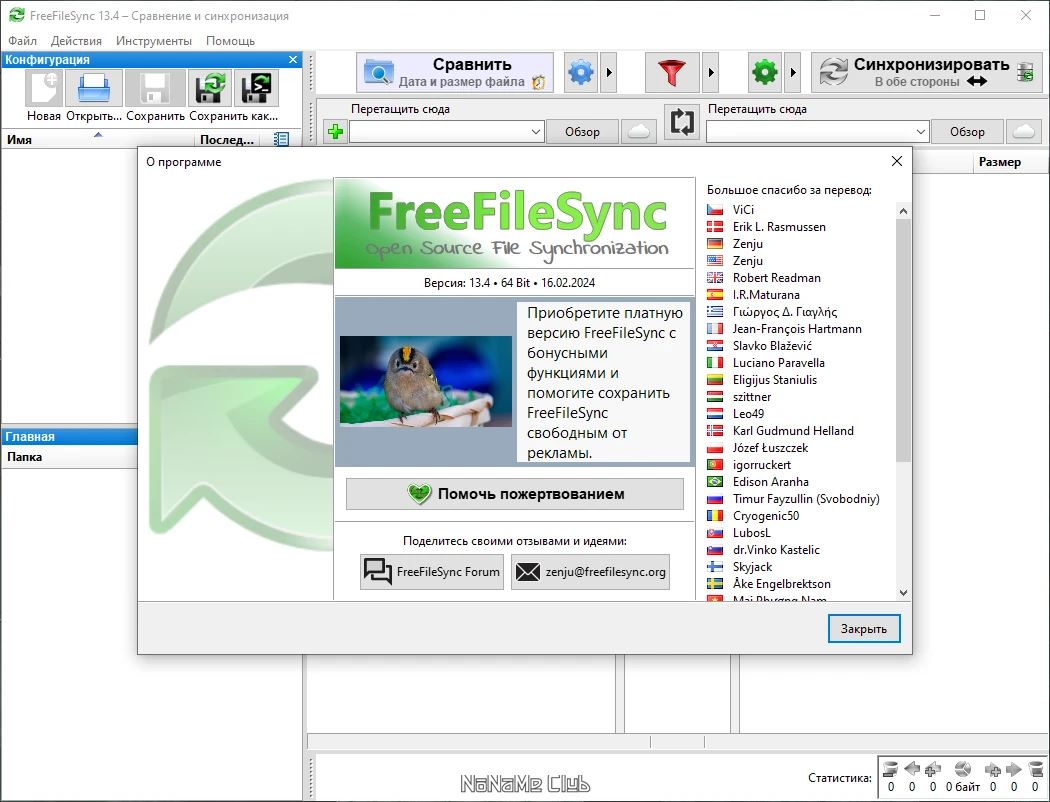Sort configurations by Имя column
Image resolution: width=1050 pixels, height=802 pixels.
98,139
